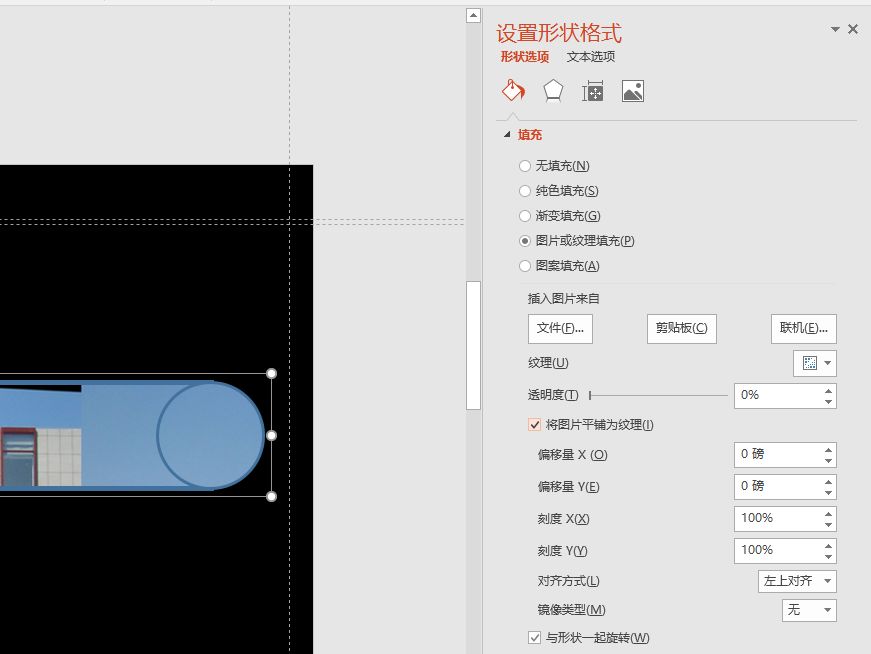Open the Size & Properties tab icon
This screenshot has width=871, height=654.
(593, 91)
